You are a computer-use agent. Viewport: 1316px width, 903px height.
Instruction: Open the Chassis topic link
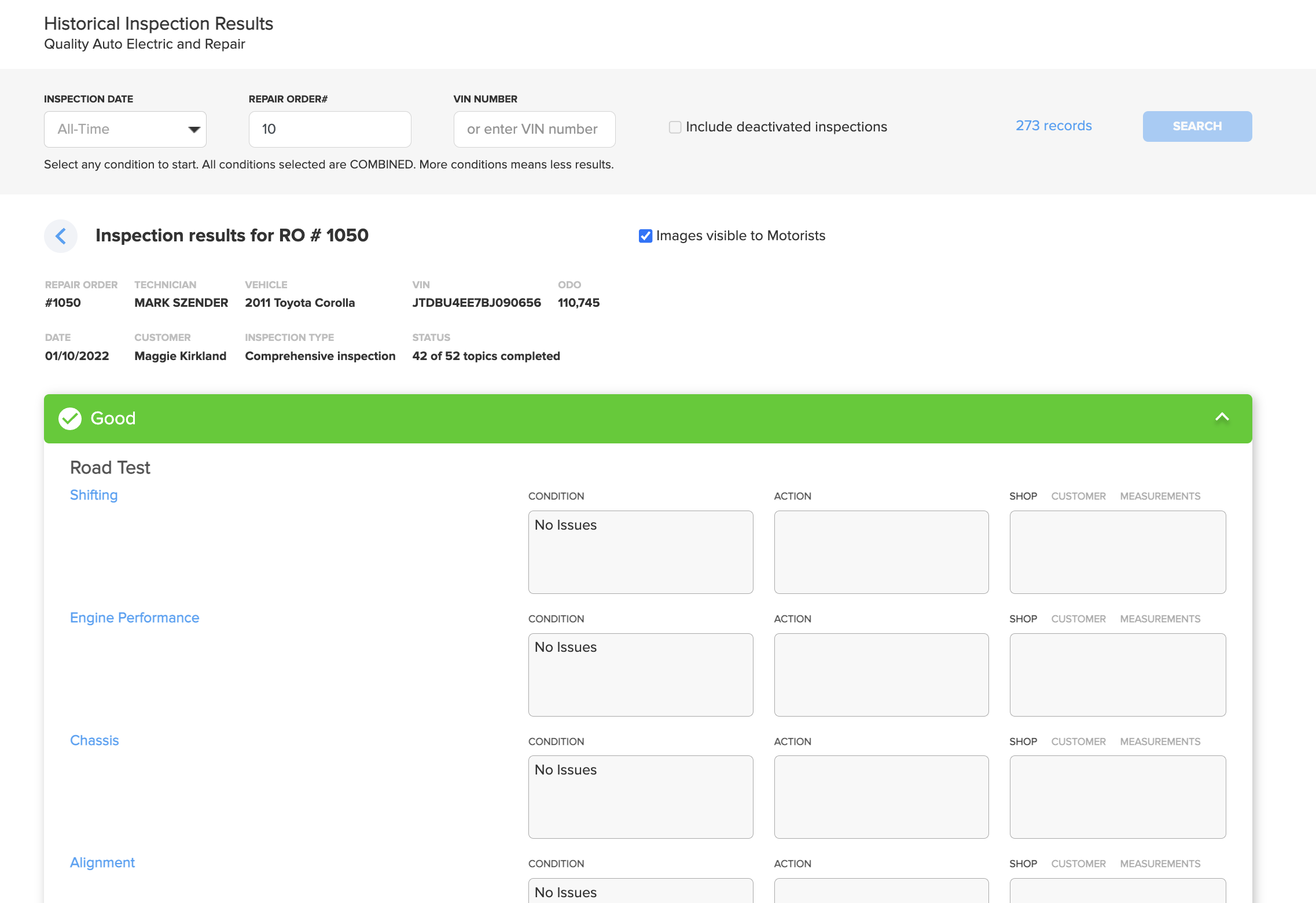(94, 740)
